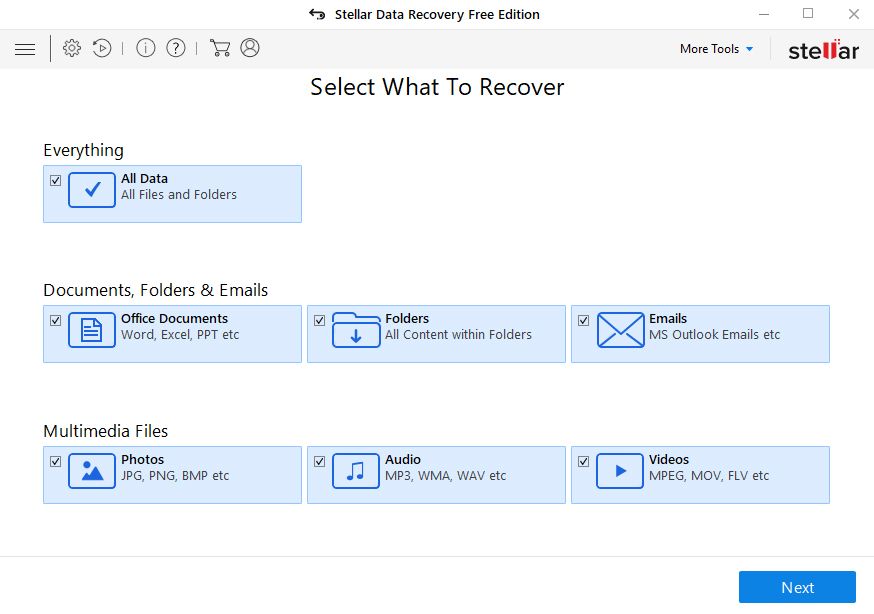Click the Audio music note icon
Viewport: 874px width, 614px height.
tap(355, 468)
